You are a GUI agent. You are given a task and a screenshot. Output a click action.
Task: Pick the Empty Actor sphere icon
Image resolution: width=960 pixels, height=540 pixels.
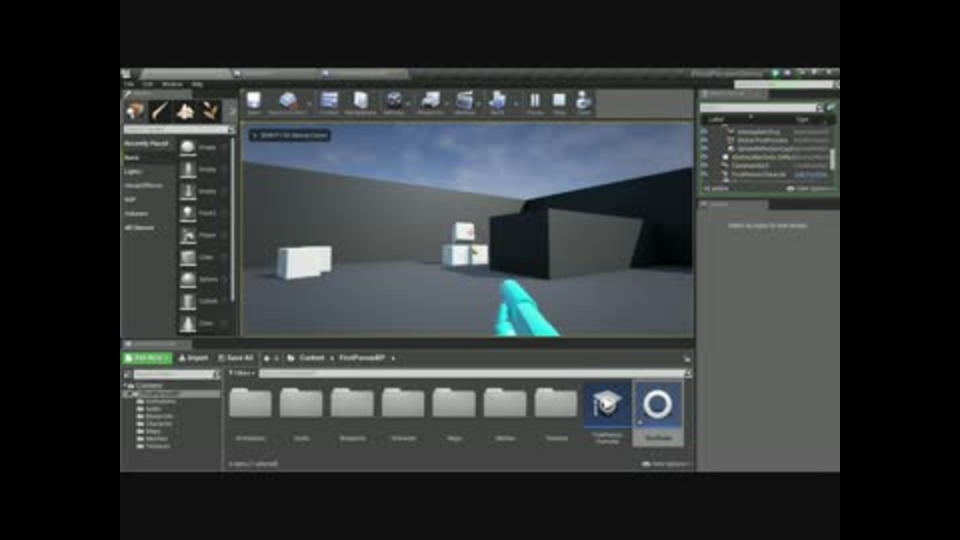(188, 147)
